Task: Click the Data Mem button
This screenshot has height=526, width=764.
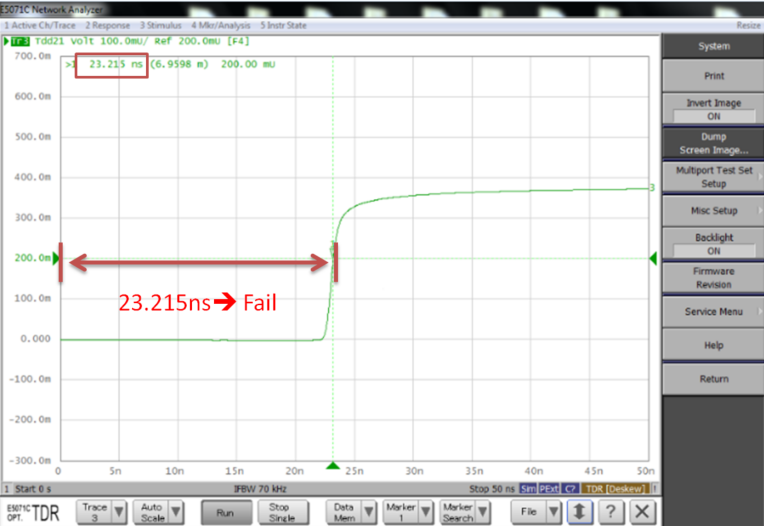Action: [x=344, y=512]
